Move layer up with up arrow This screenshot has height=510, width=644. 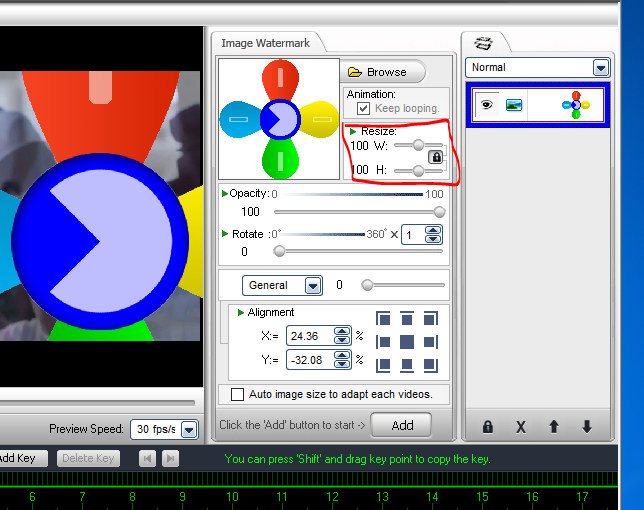[554, 427]
